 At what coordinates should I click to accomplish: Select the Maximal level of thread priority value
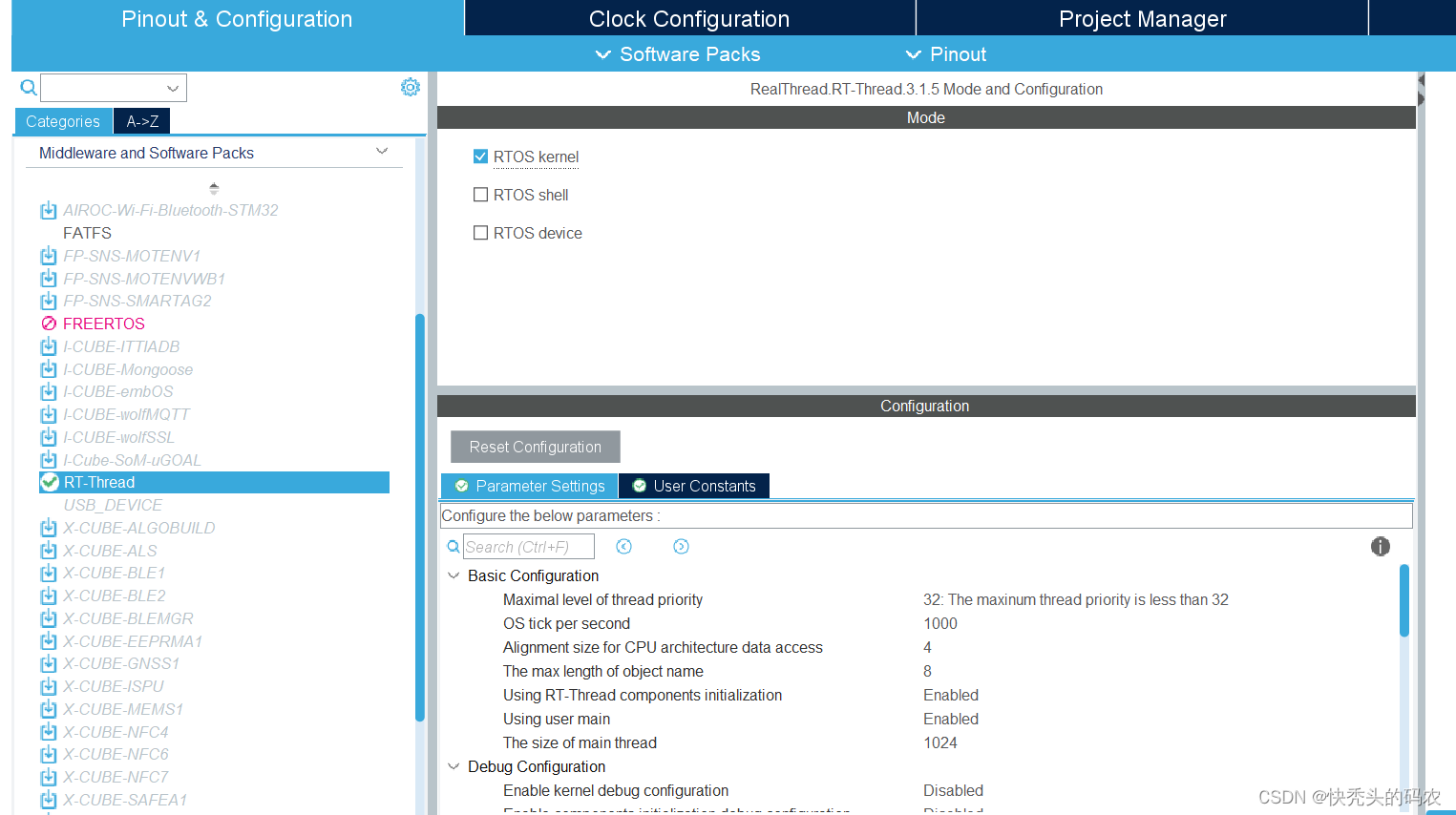[x=1076, y=599]
